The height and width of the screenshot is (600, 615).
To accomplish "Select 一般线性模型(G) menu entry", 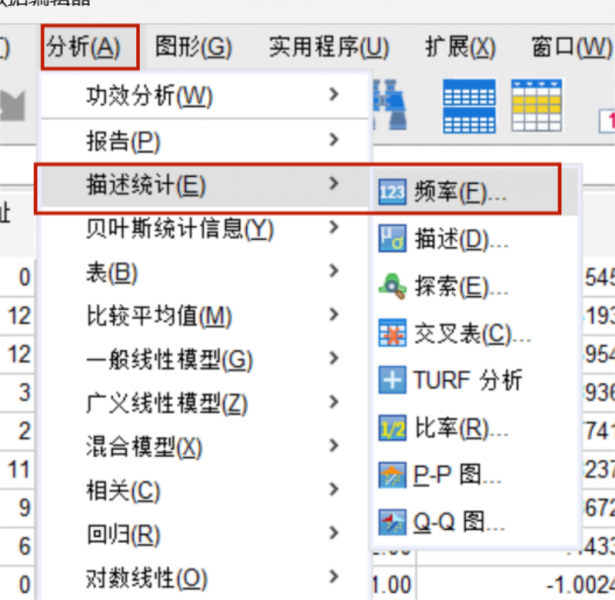I will pyautogui.click(x=205, y=359).
